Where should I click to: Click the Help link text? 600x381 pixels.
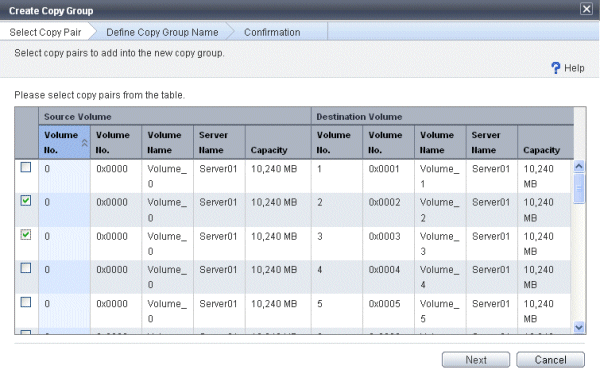point(574,68)
